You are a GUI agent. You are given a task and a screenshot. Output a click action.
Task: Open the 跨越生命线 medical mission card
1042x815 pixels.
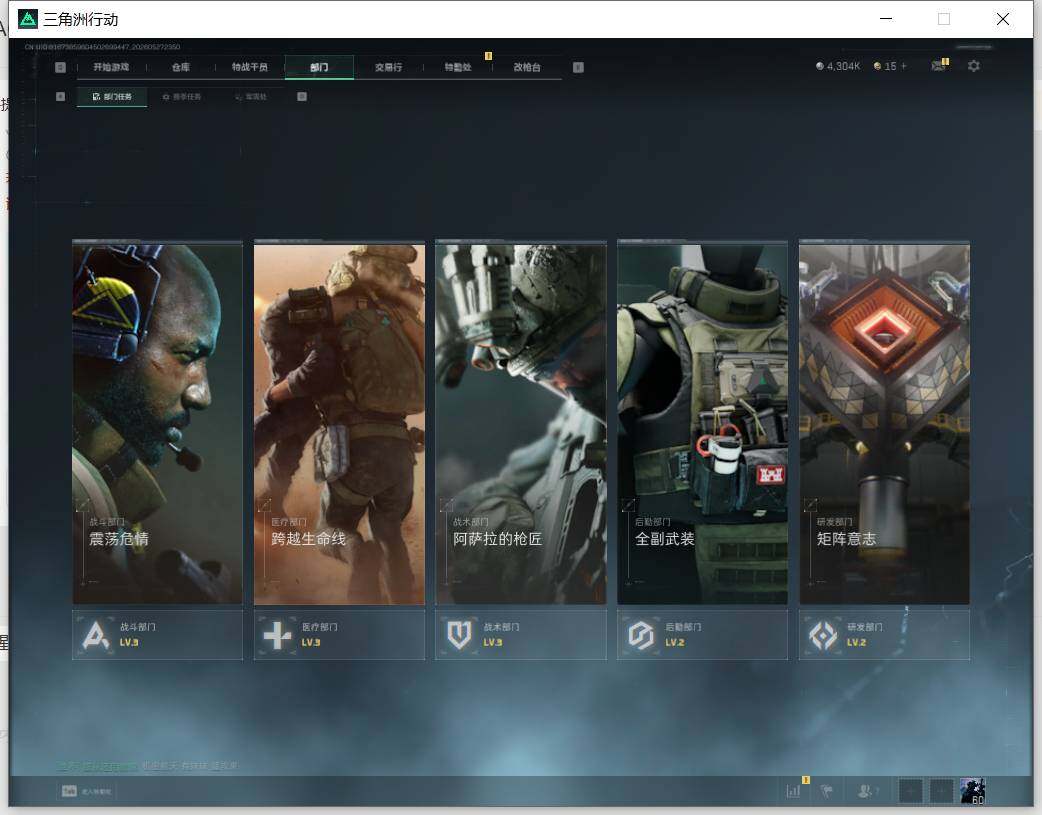[339, 423]
